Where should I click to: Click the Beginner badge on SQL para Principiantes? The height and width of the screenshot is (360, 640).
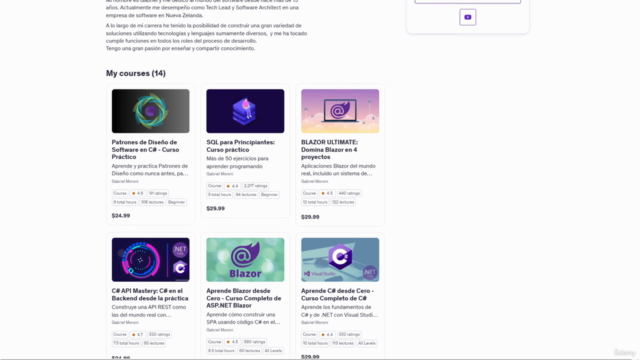coord(269,195)
